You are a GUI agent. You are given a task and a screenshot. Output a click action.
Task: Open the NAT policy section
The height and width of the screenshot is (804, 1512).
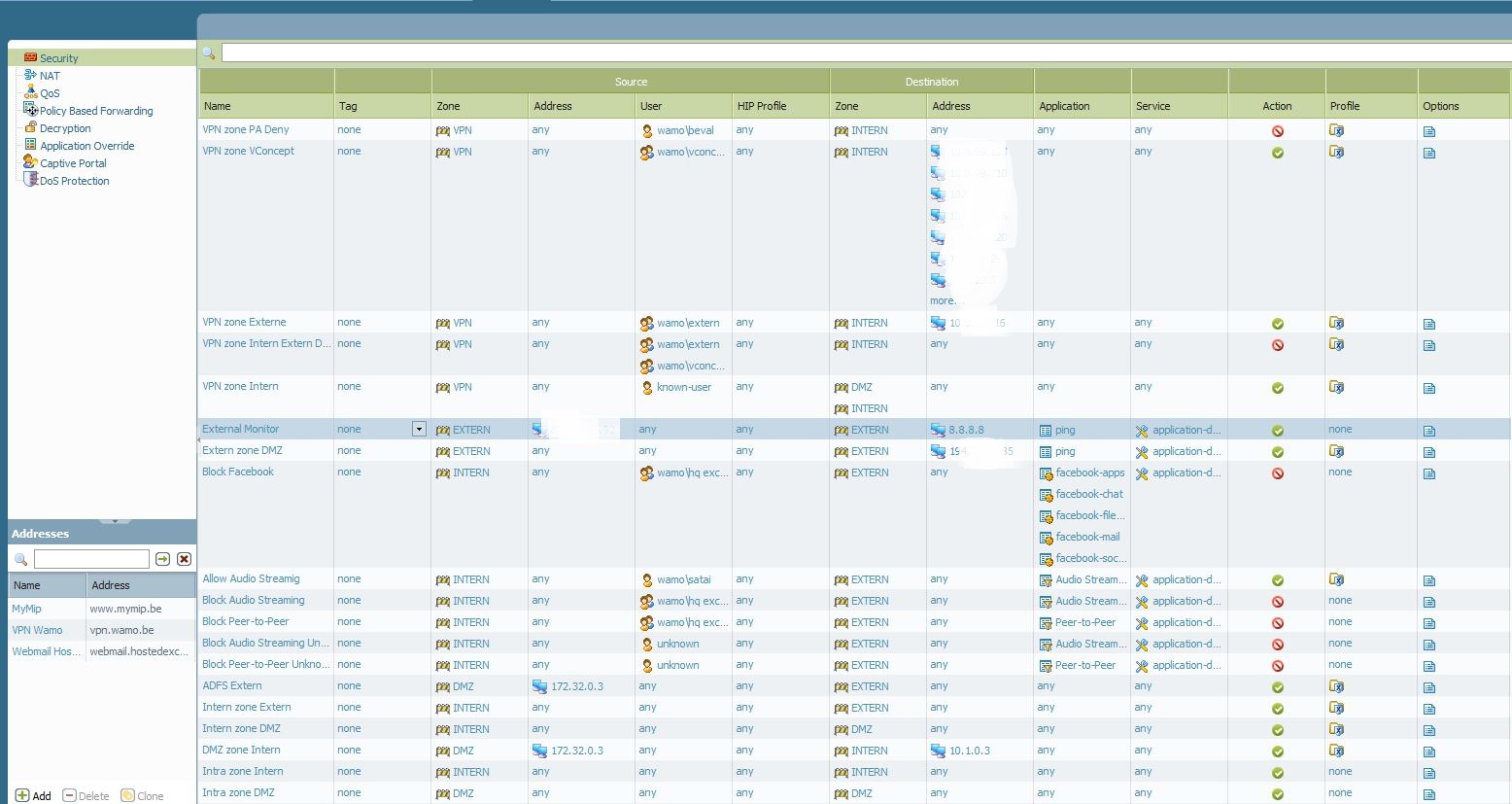pos(50,76)
